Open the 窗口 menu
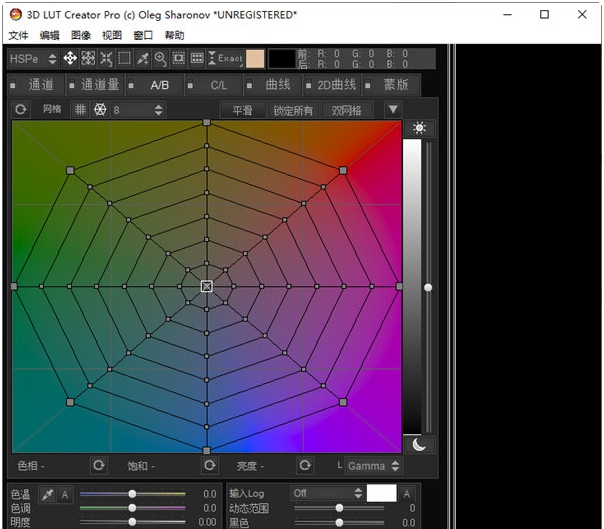 point(143,35)
